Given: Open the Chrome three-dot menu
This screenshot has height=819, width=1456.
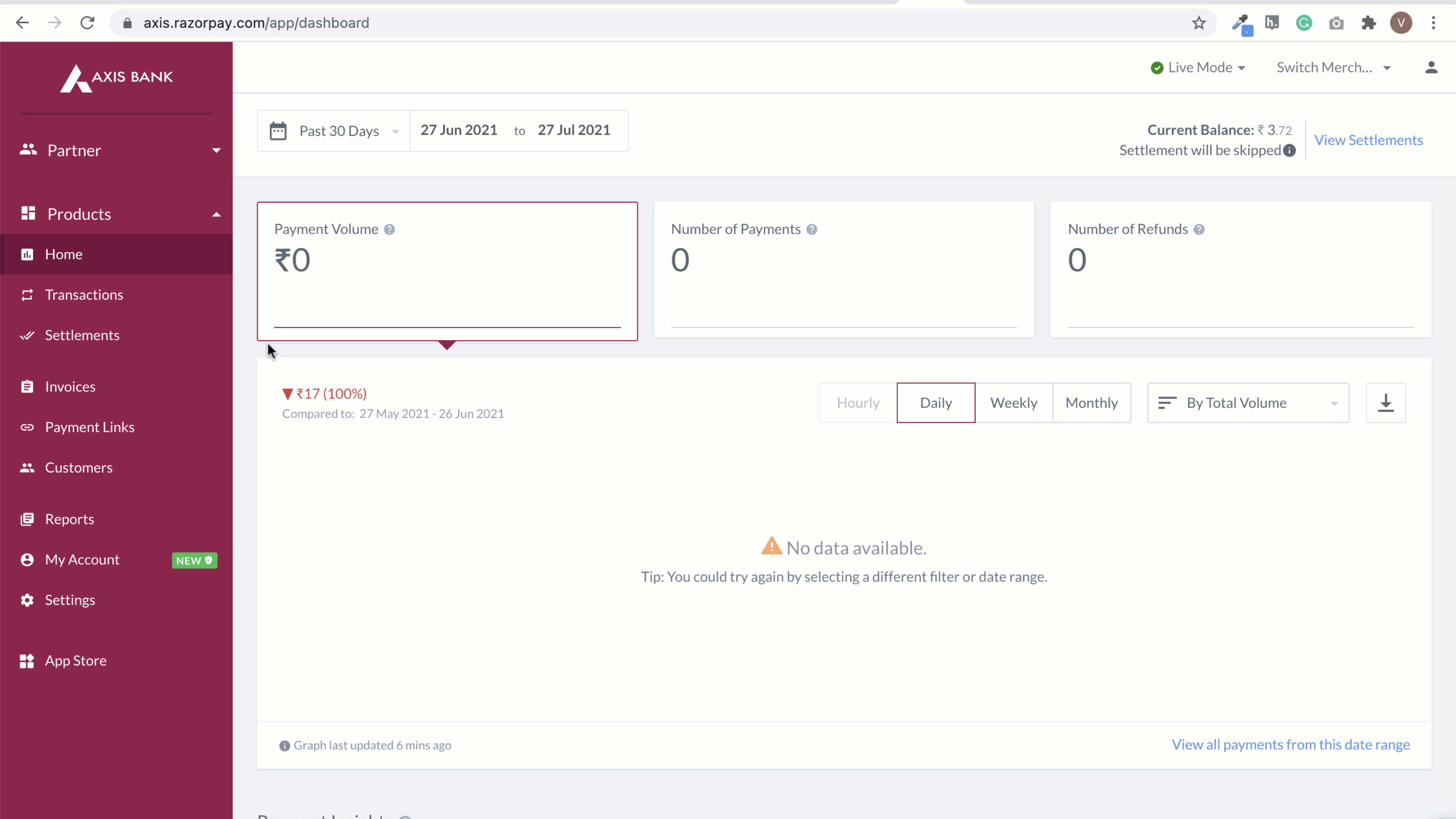Looking at the screenshot, I should (x=1433, y=23).
